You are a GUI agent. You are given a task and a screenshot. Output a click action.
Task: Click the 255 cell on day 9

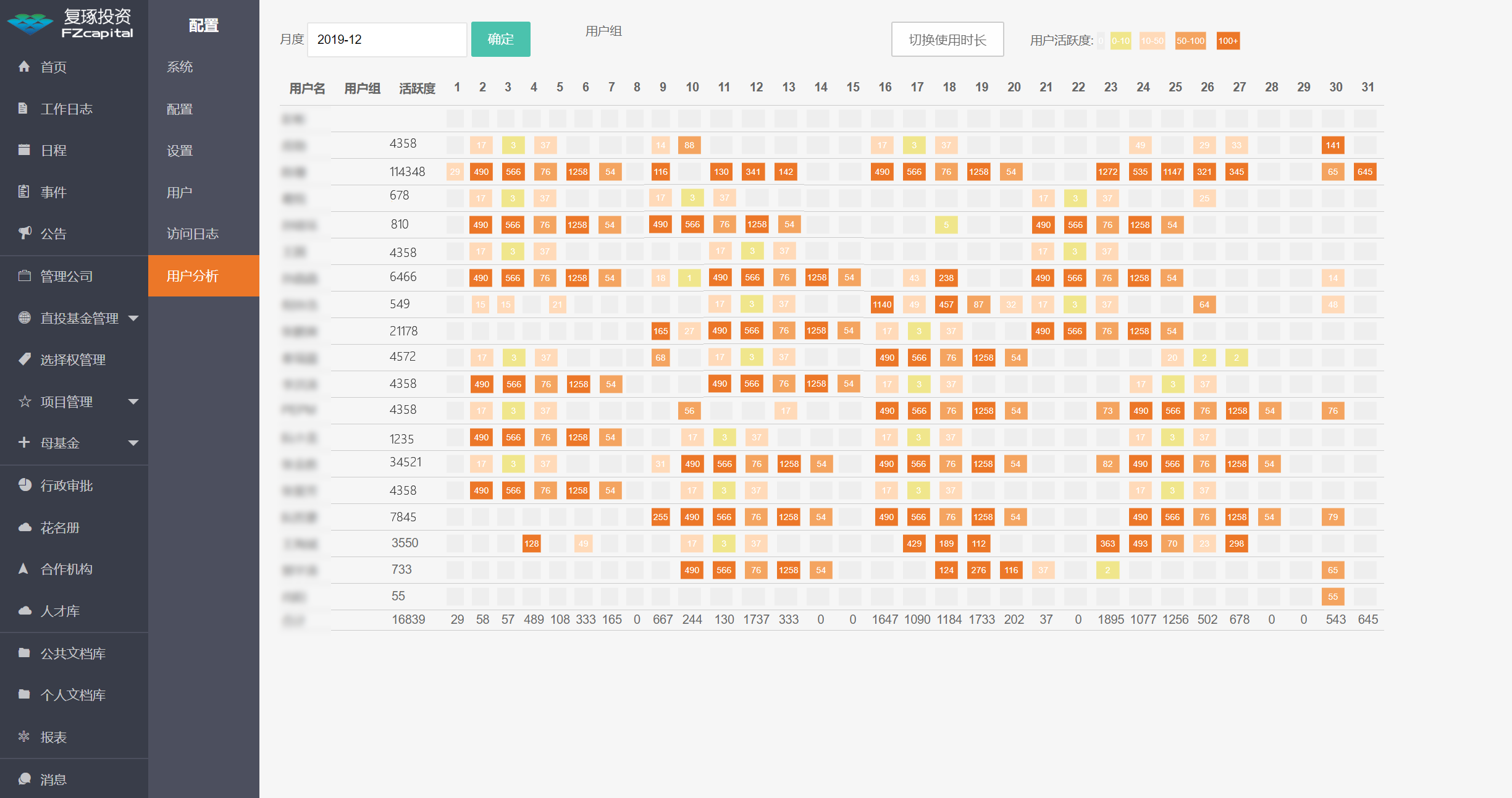point(660,517)
